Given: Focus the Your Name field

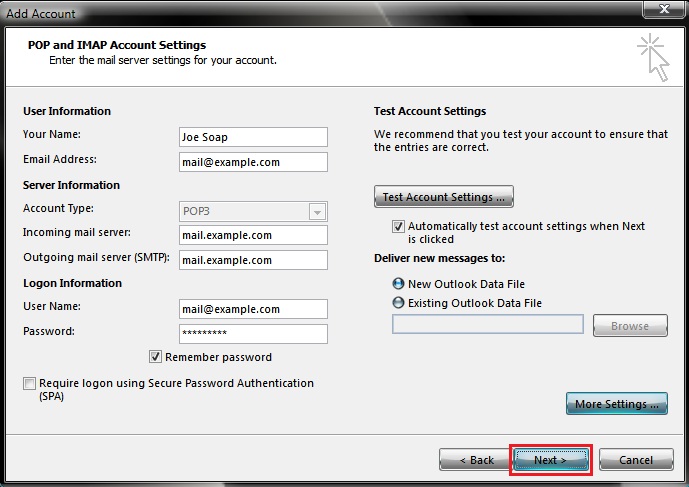Looking at the screenshot, I should [x=253, y=137].
